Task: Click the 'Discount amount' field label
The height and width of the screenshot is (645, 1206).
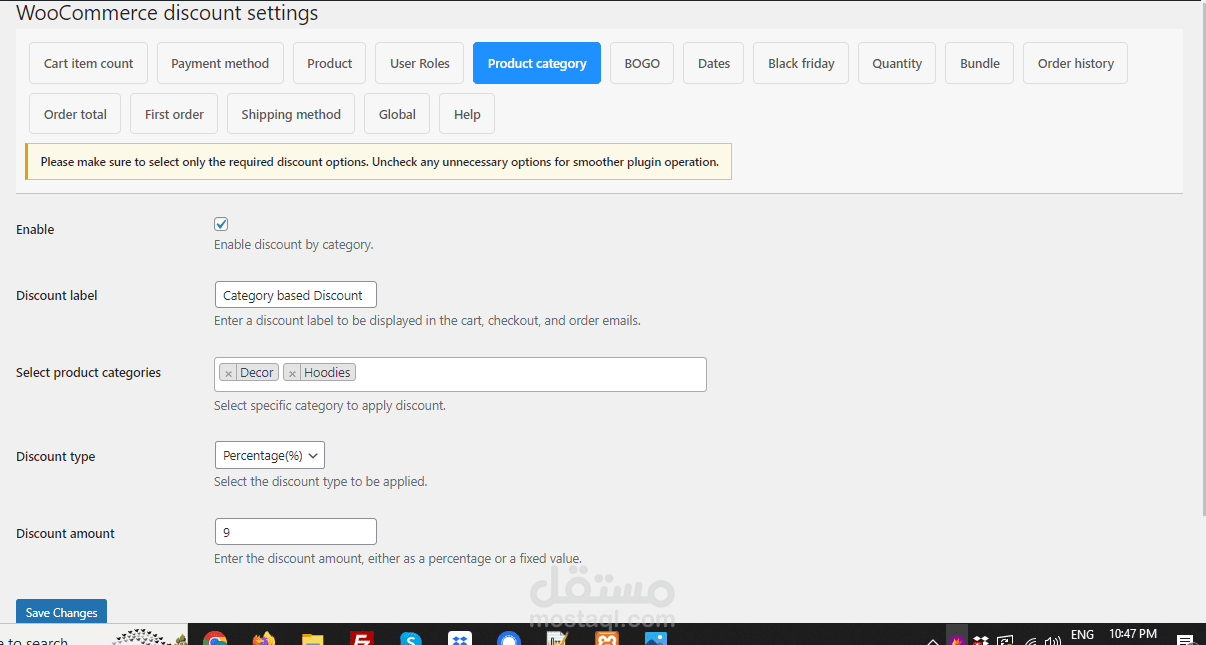Action: pyautogui.click(x=65, y=533)
